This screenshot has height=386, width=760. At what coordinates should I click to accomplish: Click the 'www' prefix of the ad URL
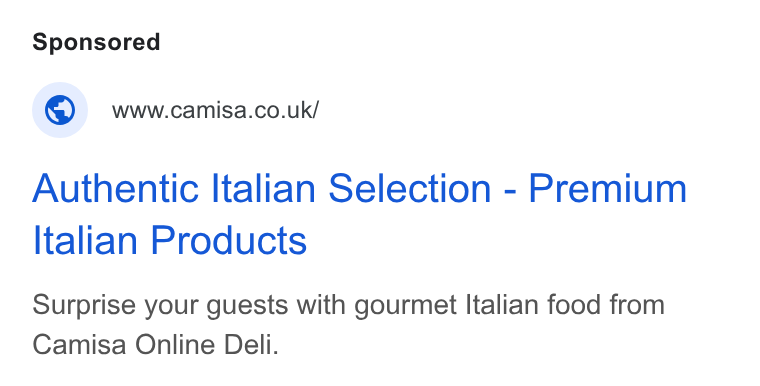point(139,112)
